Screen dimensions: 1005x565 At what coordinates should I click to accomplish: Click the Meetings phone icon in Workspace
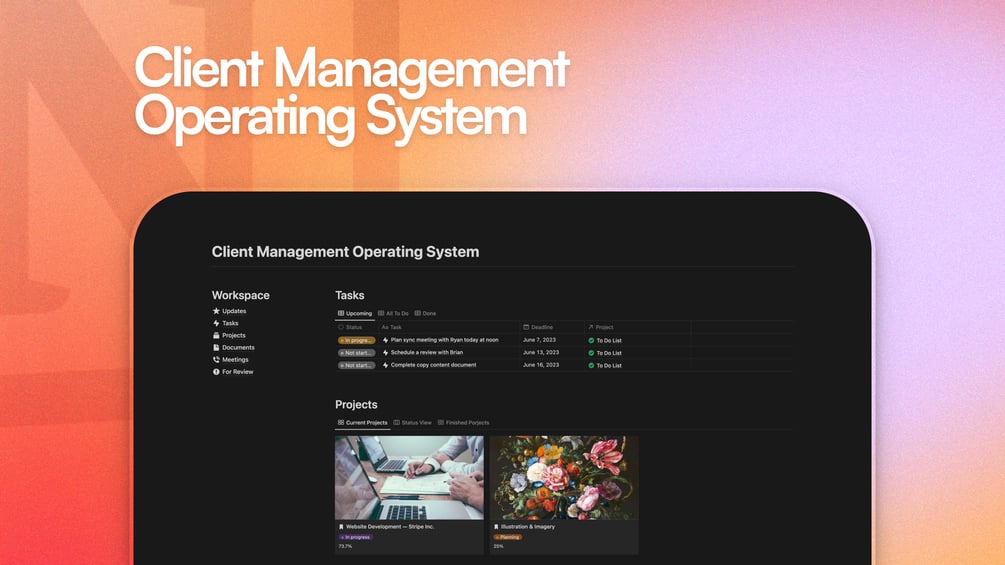tap(216, 359)
